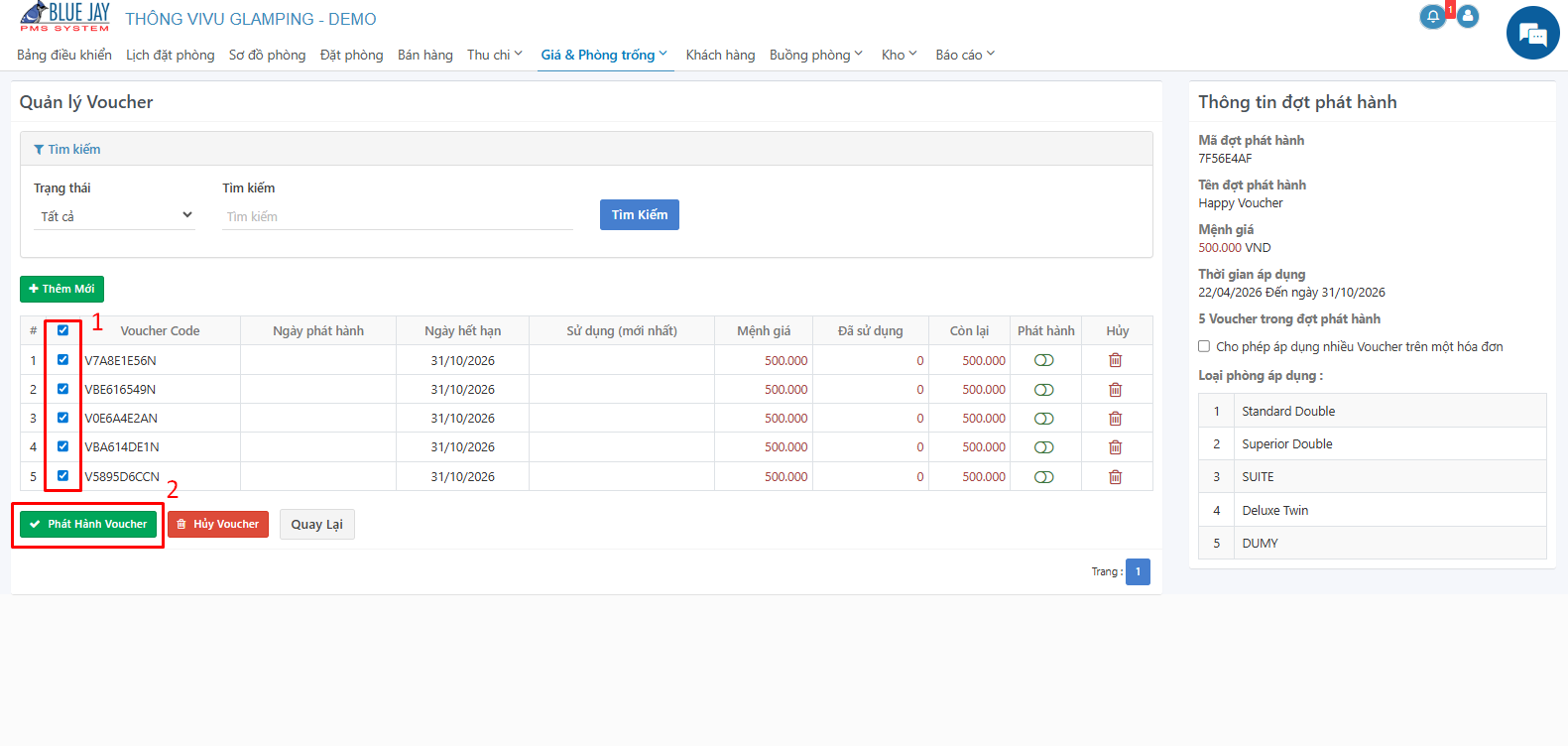Go to Bảng điều khiển dashboard
Screen dimensions: 1568x746
coord(64,55)
